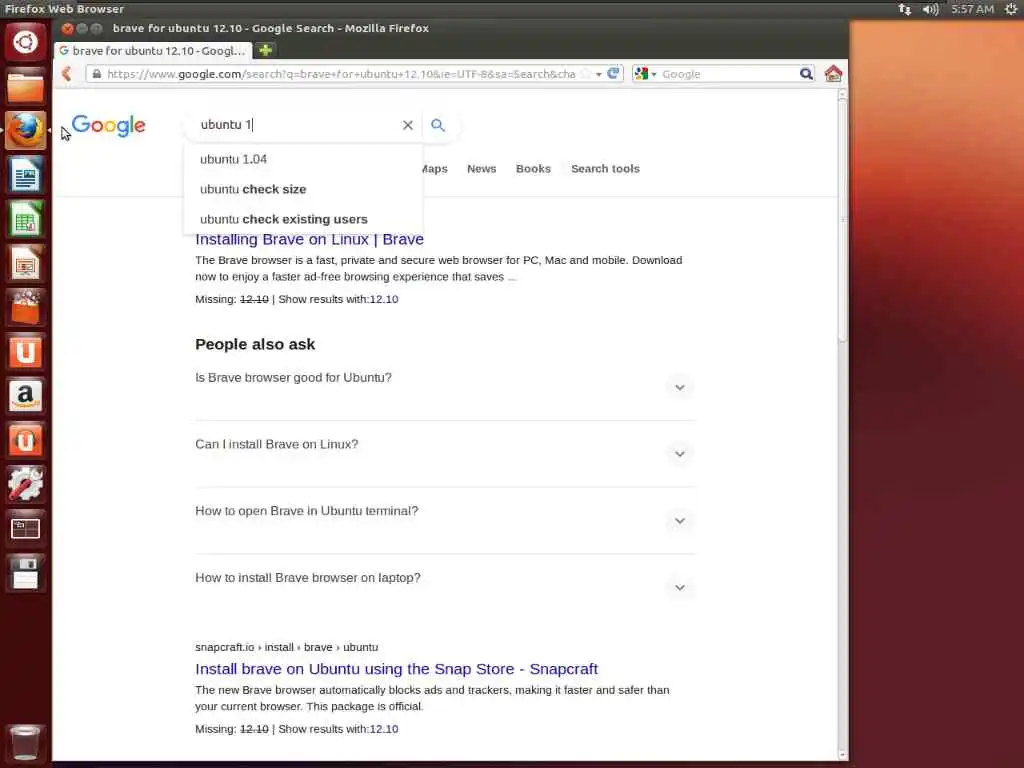Click the Firefox back arrow button
The image size is (1024, 768).
tap(67, 74)
